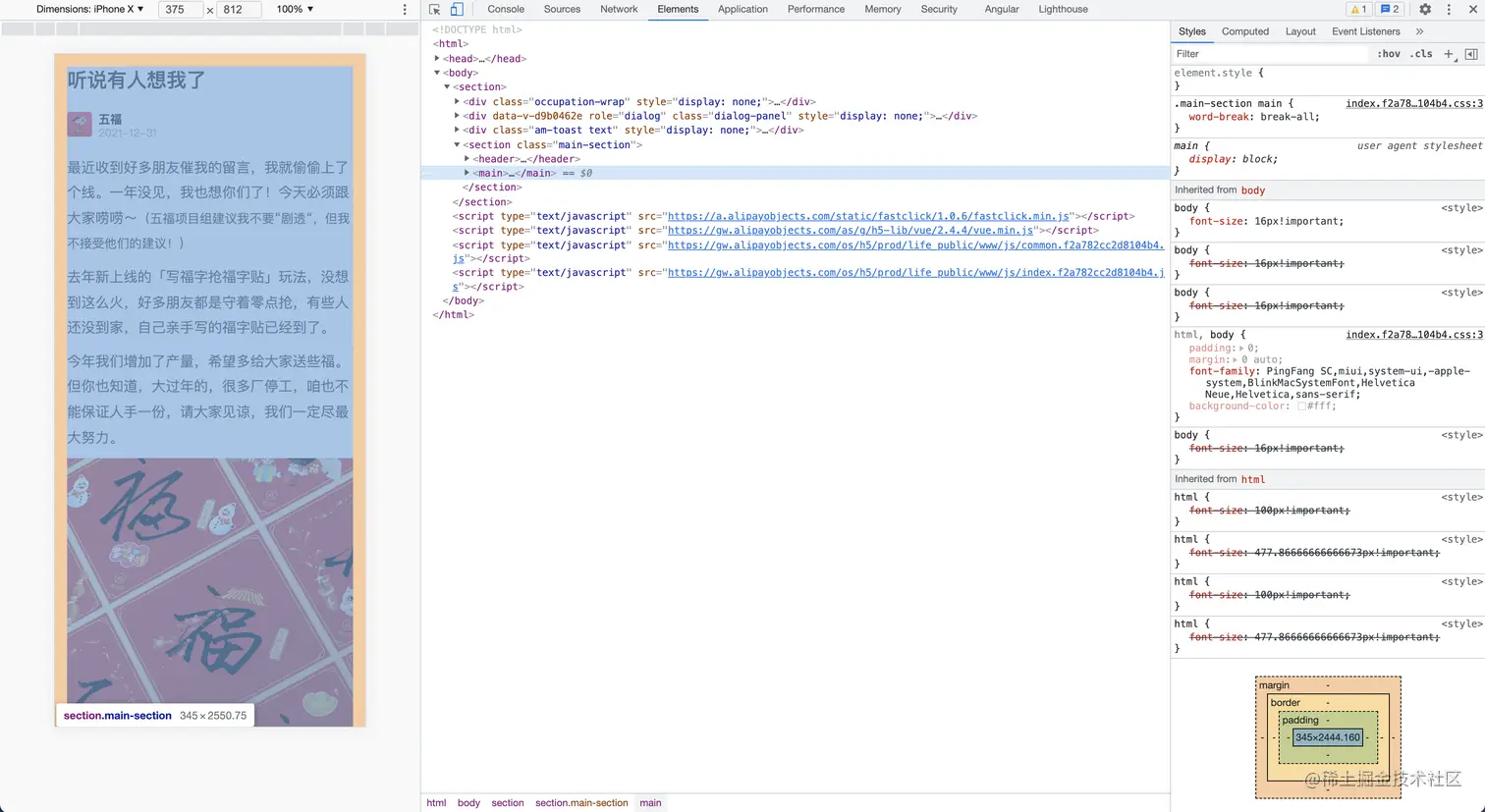This screenshot has width=1485, height=812.
Task: Open the Security tab
Action: tap(939, 9)
